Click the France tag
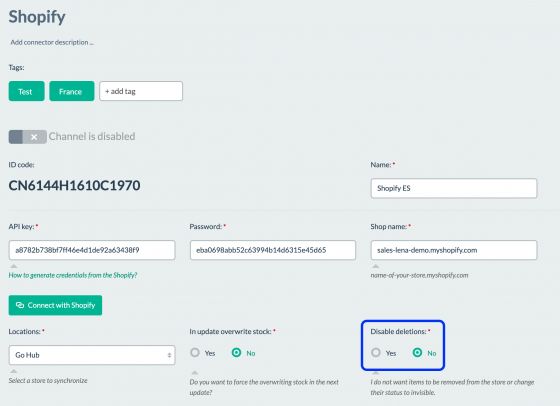This screenshot has height=406, width=560. click(72, 91)
